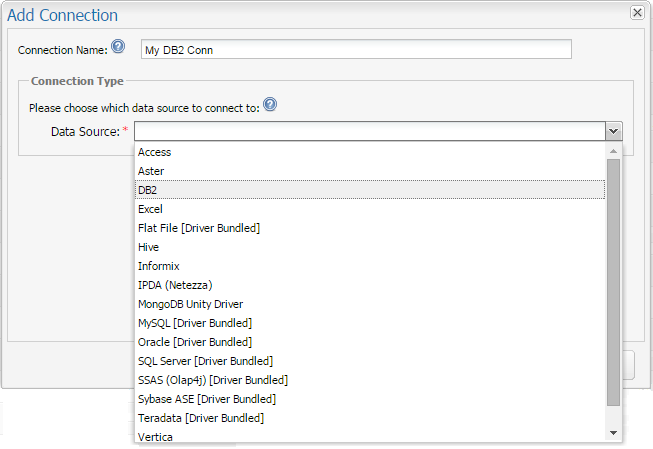Click help icon next to Connection Name

pos(118,47)
